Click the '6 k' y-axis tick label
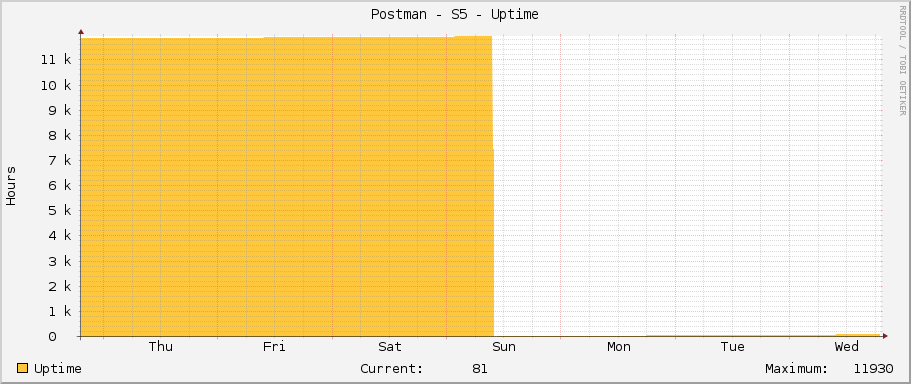The height and width of the screenshot is (384, 911). click(60, 186)
